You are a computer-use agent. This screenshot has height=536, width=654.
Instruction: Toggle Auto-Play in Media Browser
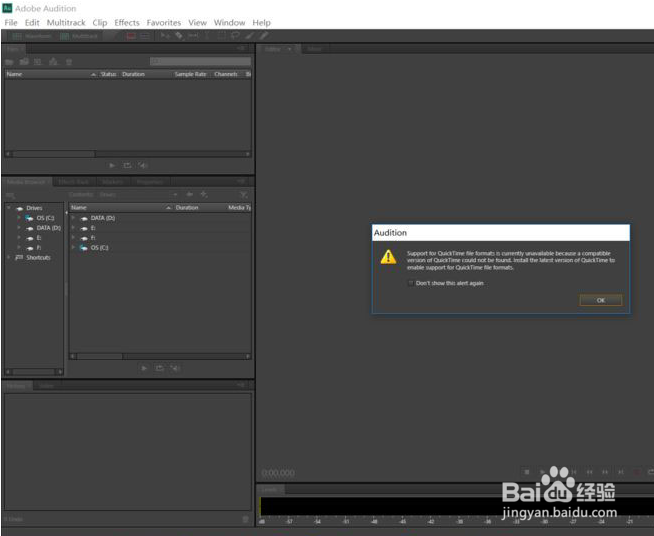pos(175,368)
